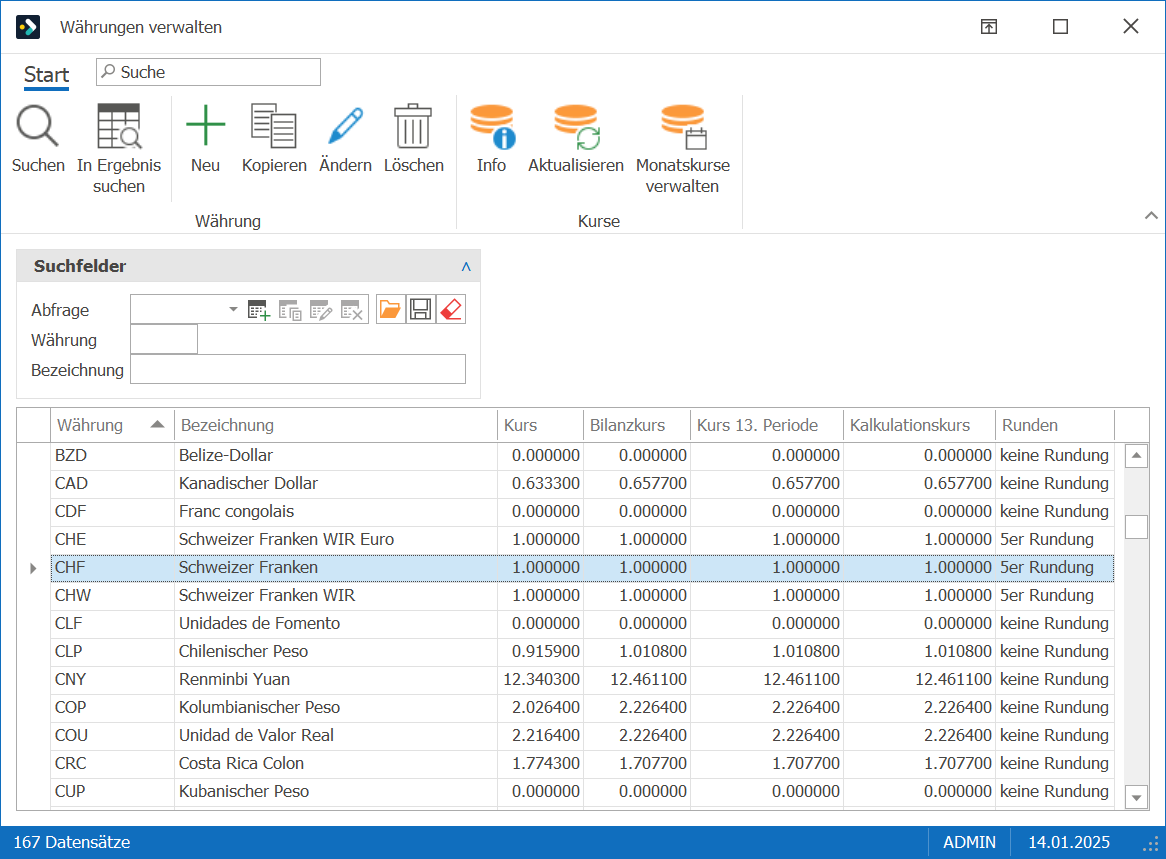1166x859 pixels.
Task: Sort by the Kalkulationskurs column header
Action: point(919,425)
